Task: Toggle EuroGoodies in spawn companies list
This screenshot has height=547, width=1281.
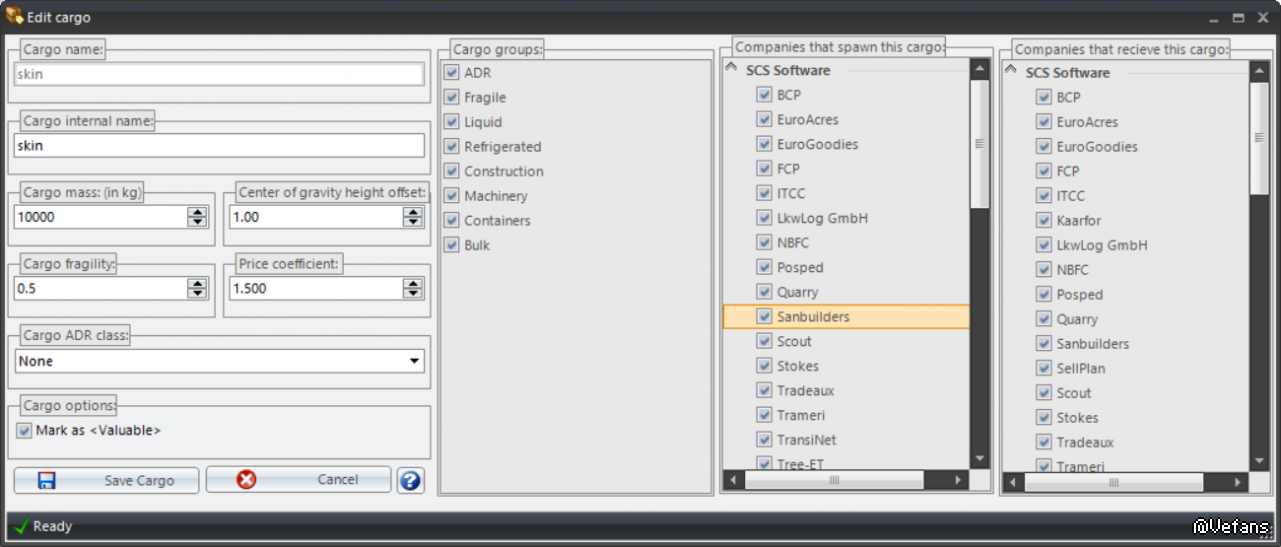Action: [x=764, y=144]
